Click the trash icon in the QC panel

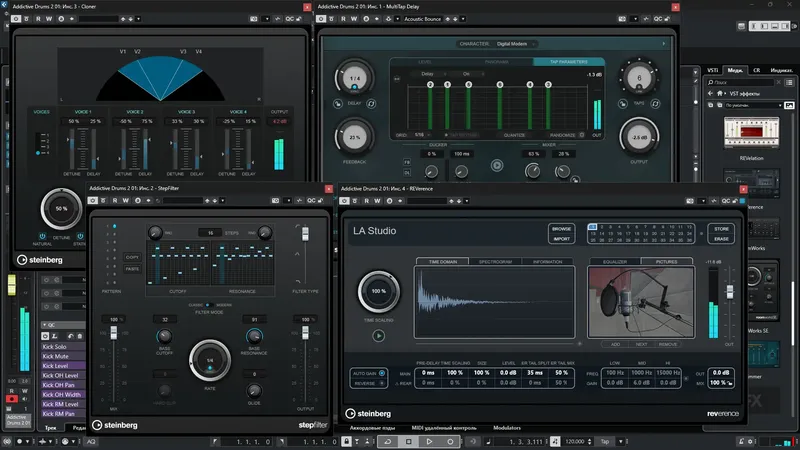point(80,336)
